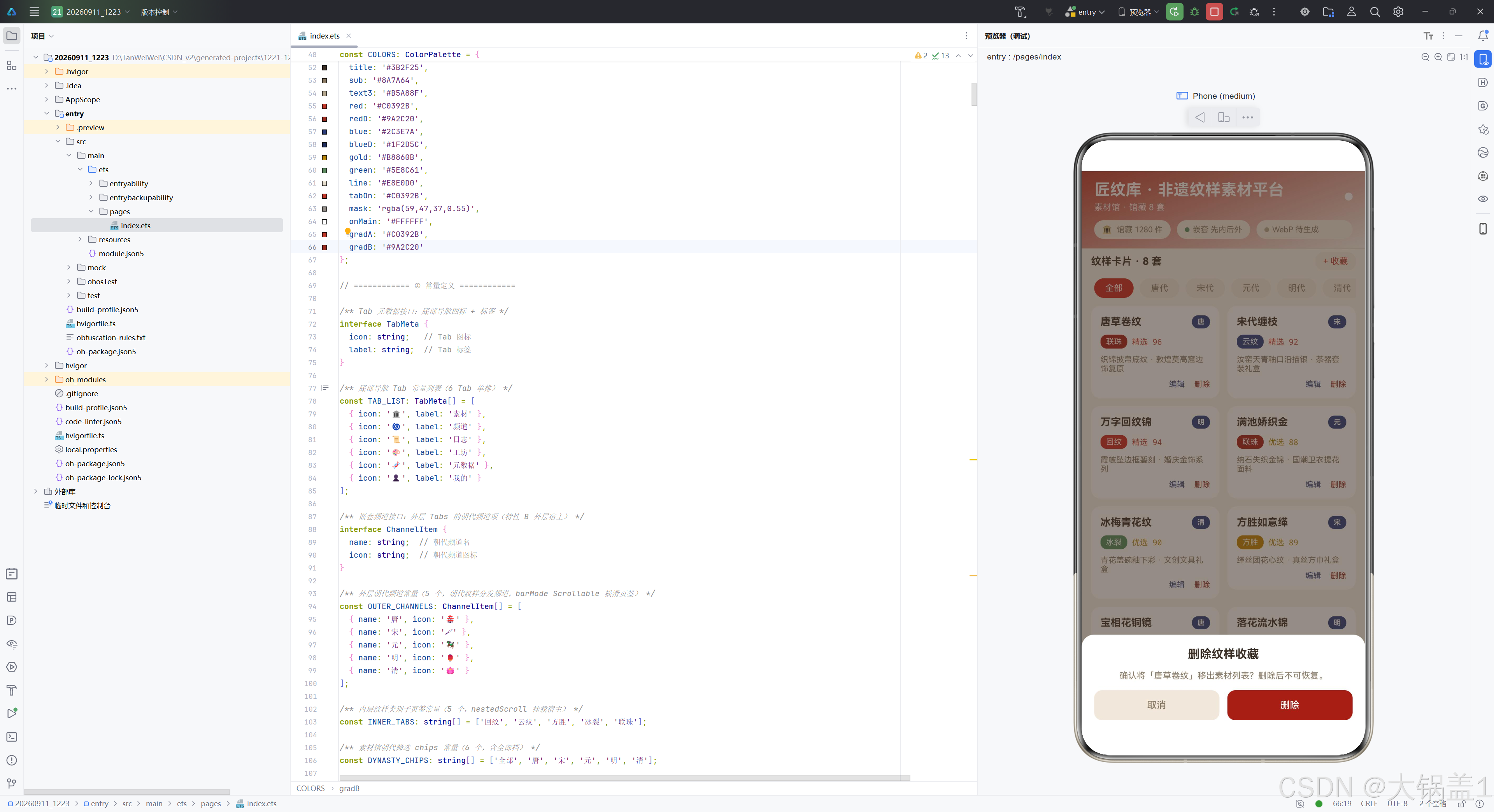Open the Git version control tool window
Viewport: 1494px width, 812px height.
pyautogui.click(x=12, y=783)
